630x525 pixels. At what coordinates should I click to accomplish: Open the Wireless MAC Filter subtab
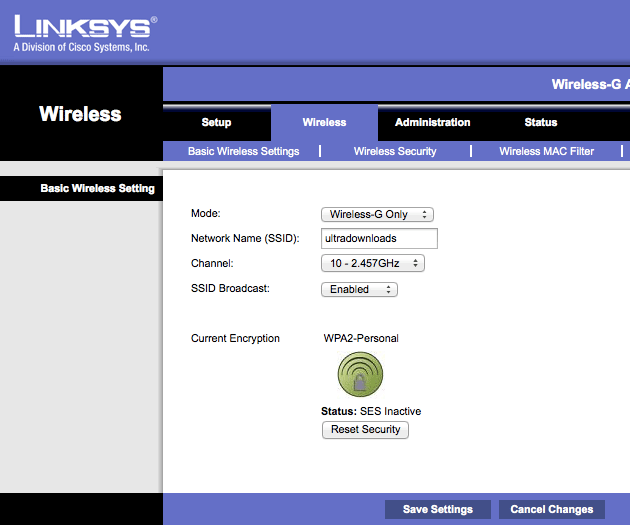tap(546, 151)
